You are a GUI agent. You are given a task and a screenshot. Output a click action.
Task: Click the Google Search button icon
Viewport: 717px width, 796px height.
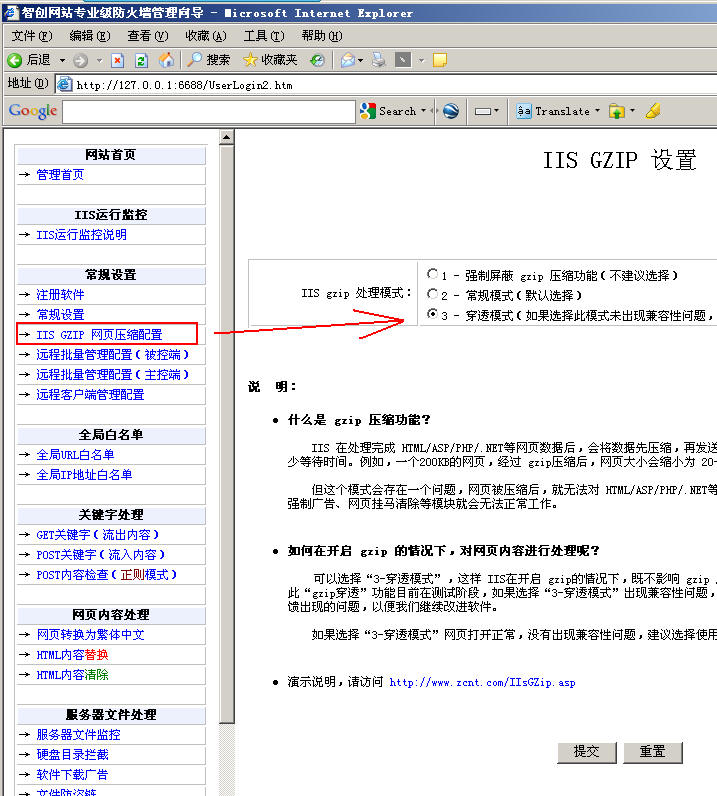pyautogui.click(x=368, y=111)
